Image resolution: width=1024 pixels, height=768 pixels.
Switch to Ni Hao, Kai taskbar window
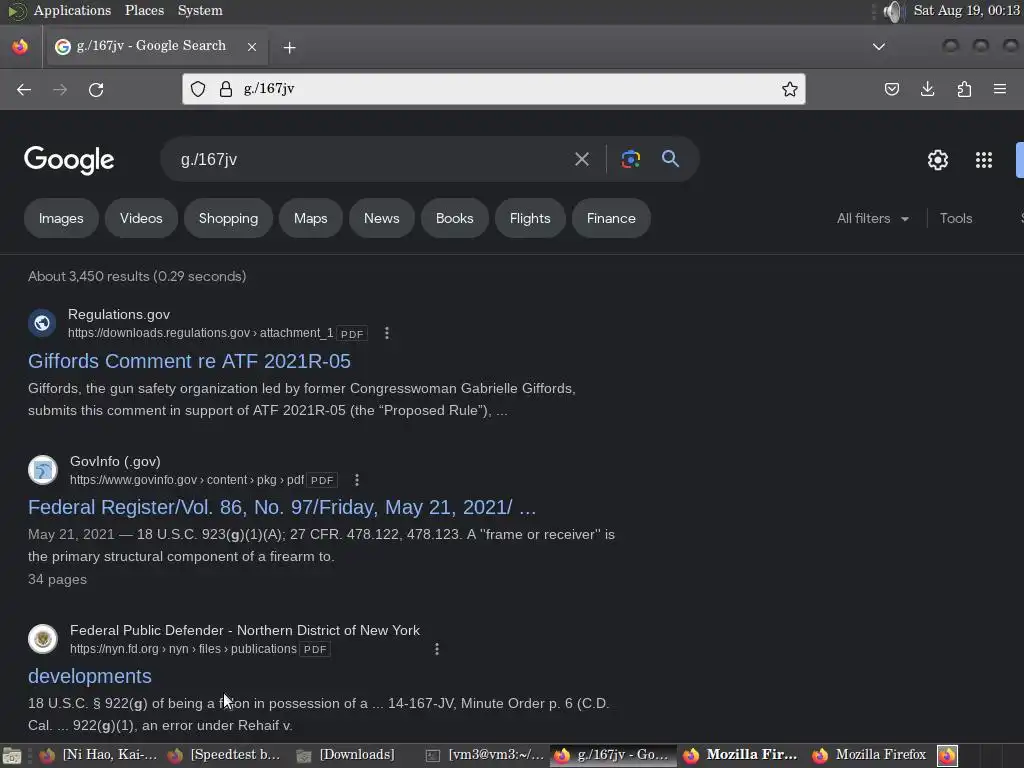98,755
